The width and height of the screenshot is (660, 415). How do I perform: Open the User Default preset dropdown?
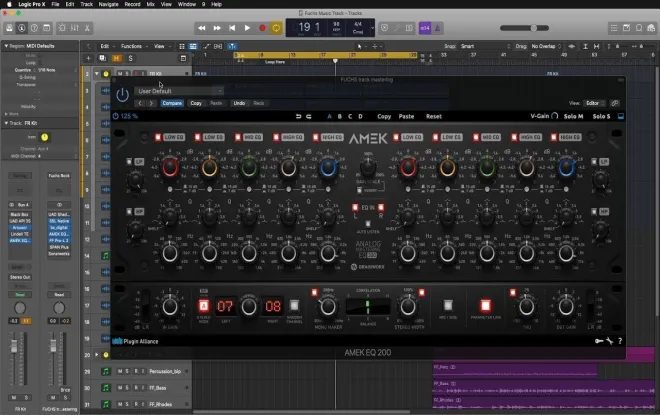coord(179,91)
